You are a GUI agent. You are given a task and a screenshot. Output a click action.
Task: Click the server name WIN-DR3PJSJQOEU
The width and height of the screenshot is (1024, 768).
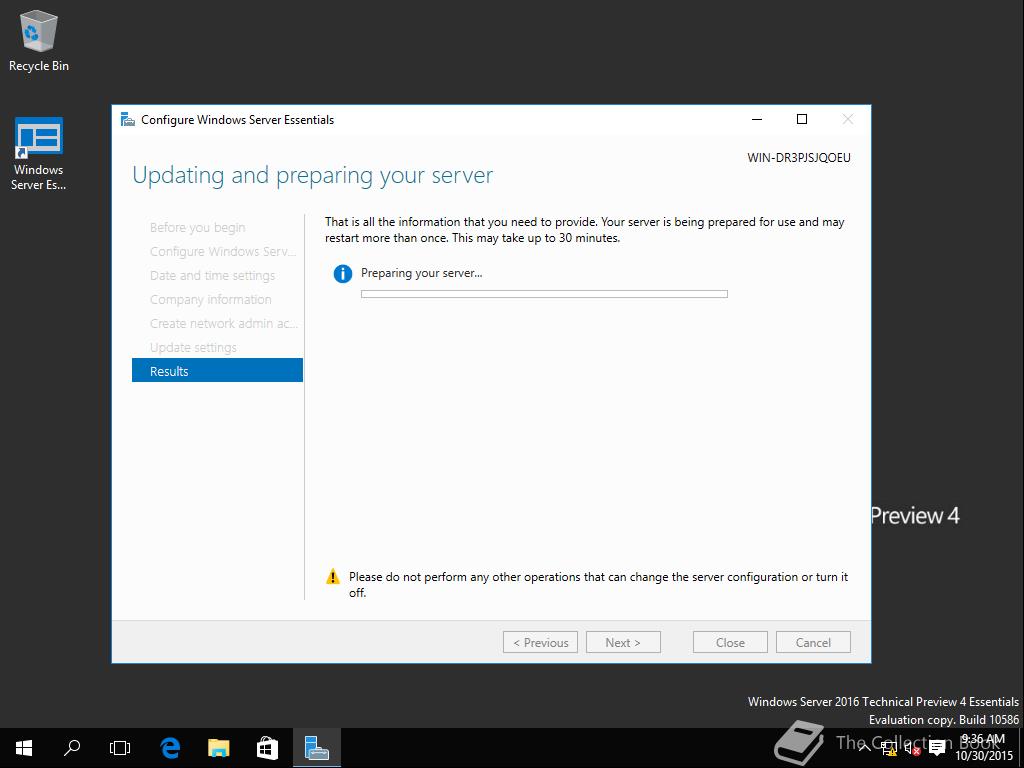[799, 158]
